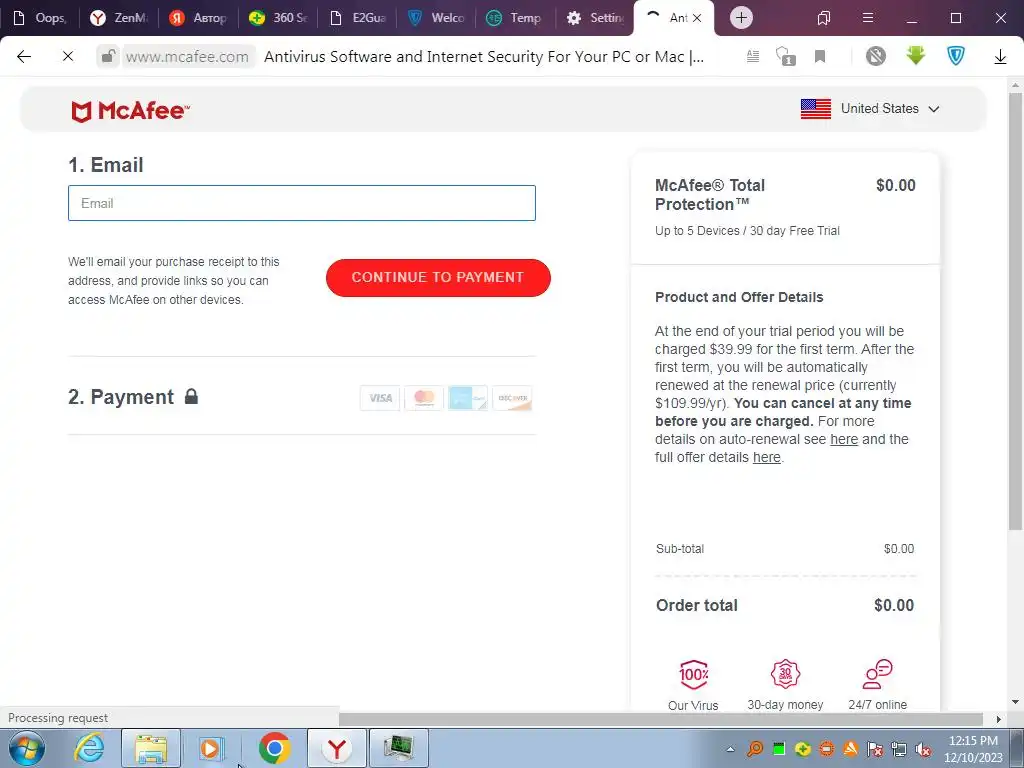Viewport: 1024px width, 768px height.
Task: Open Google Chrome from the taskbar
Action: pyautogui.click(x=274, y=748)
